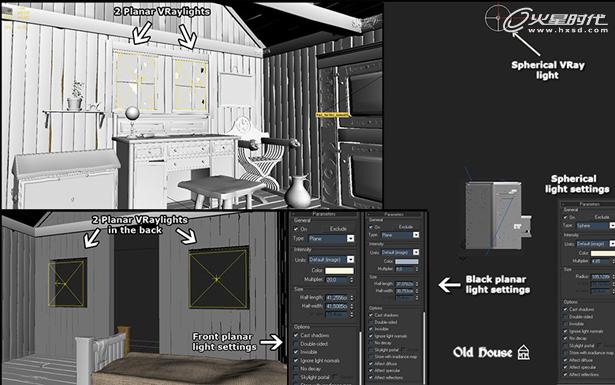The height and width of the screenshot is (385, 615).
Task: Open Units Default (image) dropdown, front panel
Action: (331, 260)
